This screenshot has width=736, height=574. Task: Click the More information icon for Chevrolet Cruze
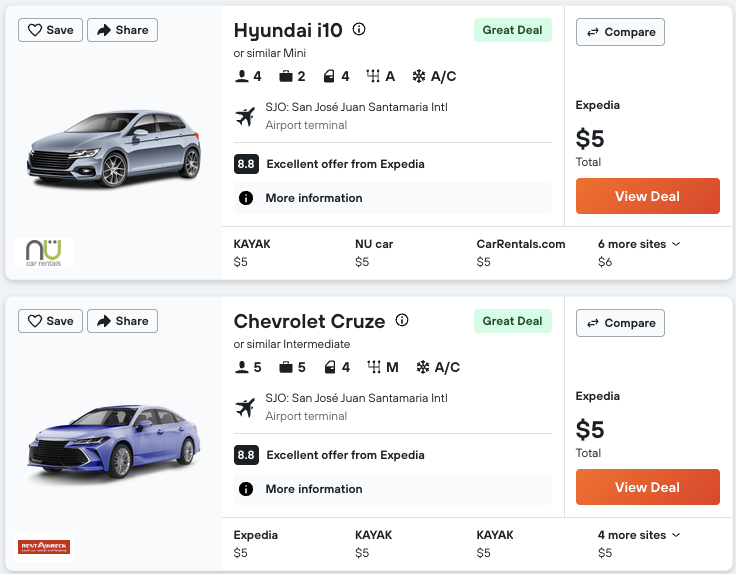[x=246, y=489]
